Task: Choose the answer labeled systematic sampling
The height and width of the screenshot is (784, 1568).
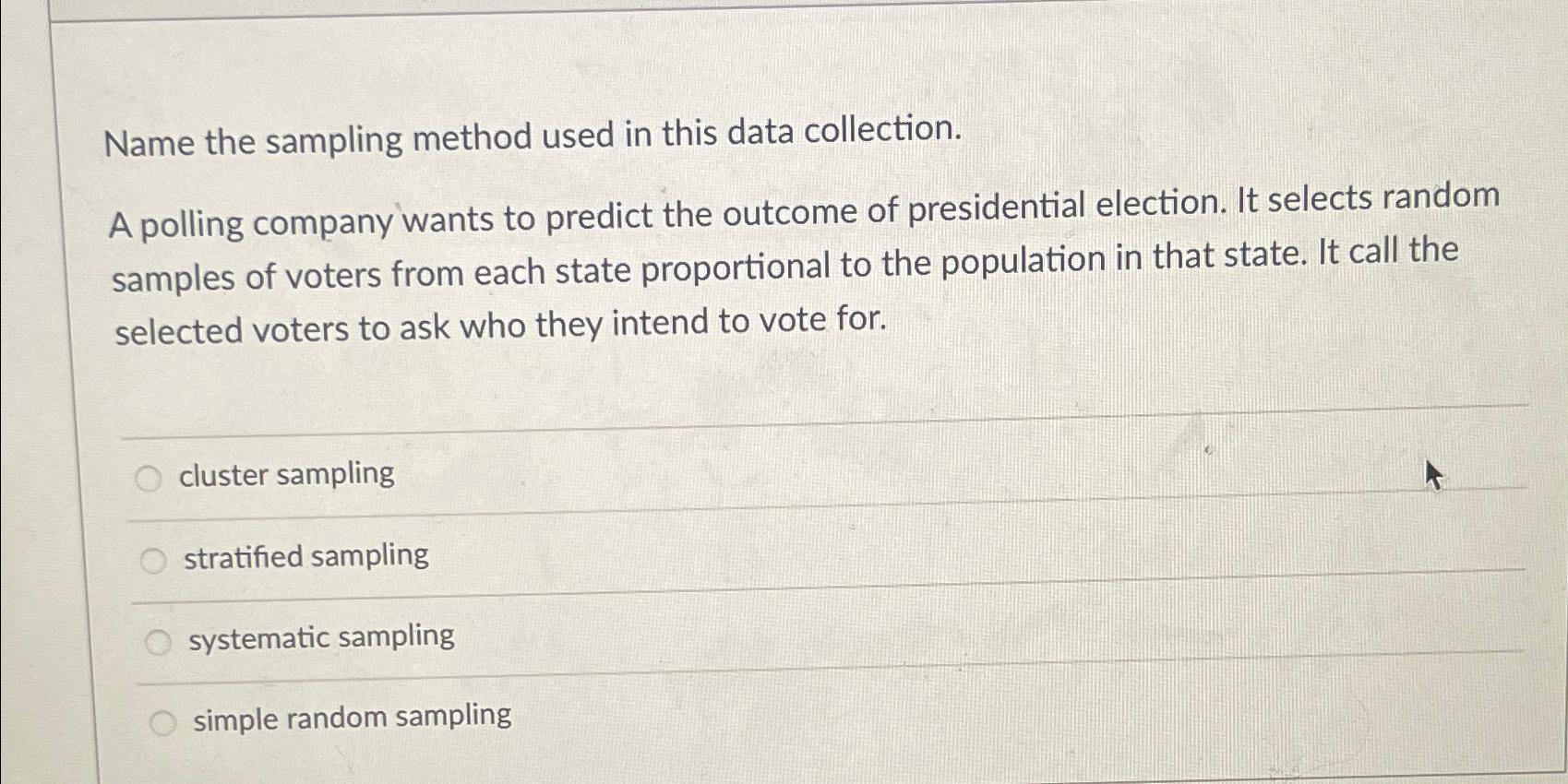Action: pos(318,636)
